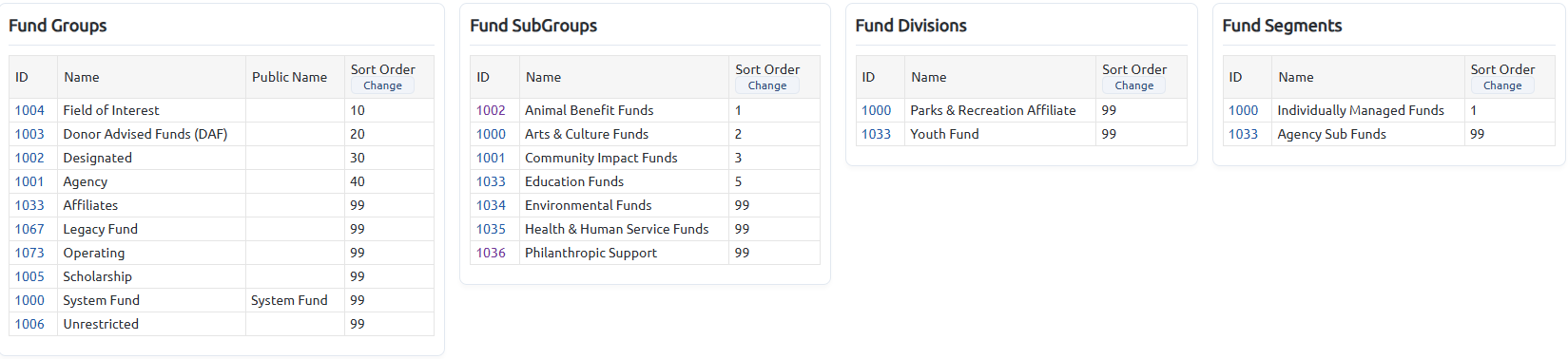This screenshot has height=359, width=1568.
Task: Click Change button under Fund Segments Sort Order
Action: tap(1502, 85)
